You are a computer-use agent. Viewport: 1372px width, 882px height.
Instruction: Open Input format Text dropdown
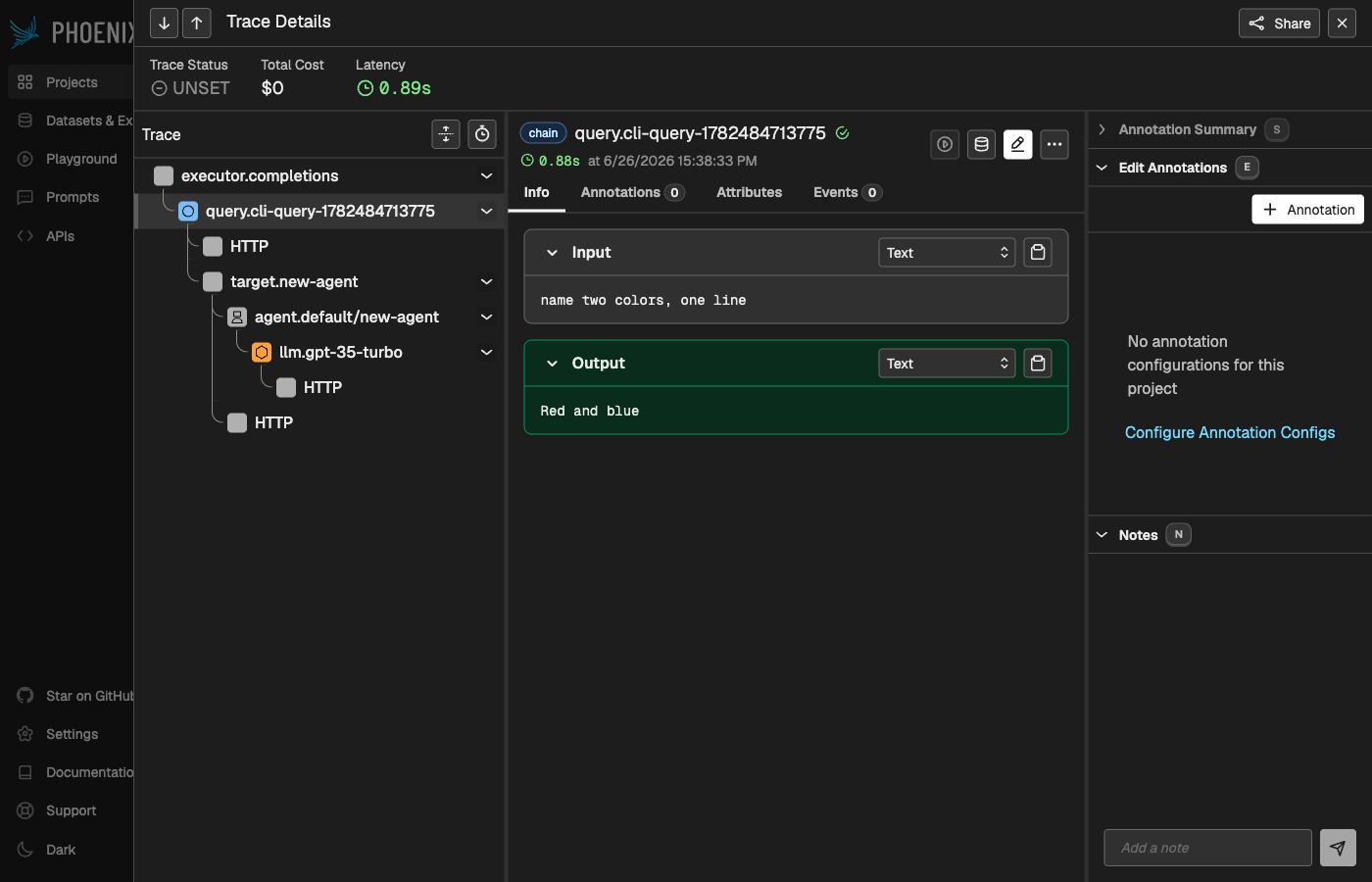coord(947,253)
